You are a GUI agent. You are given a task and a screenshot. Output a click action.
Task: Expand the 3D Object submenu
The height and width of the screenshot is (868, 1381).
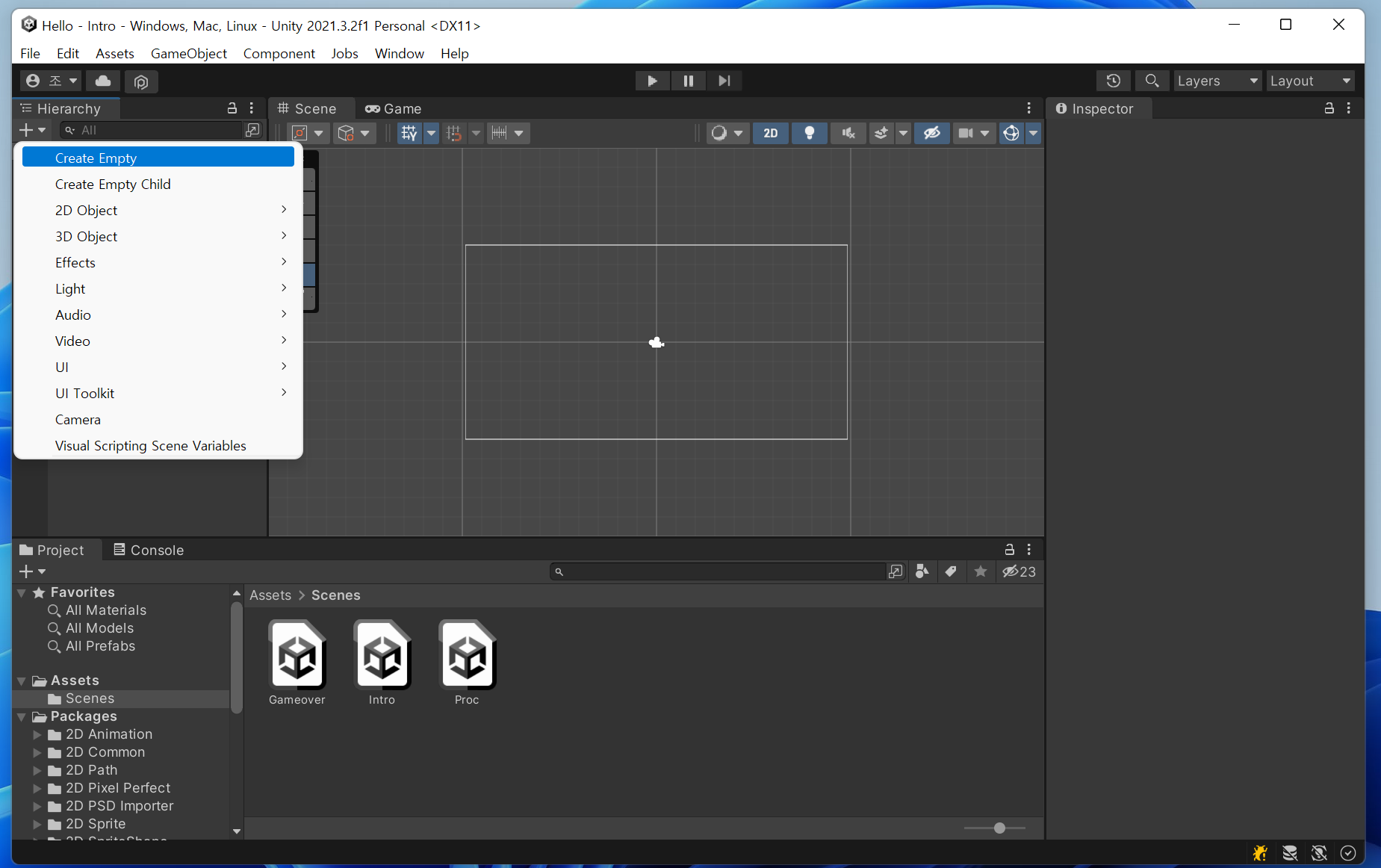158,236
